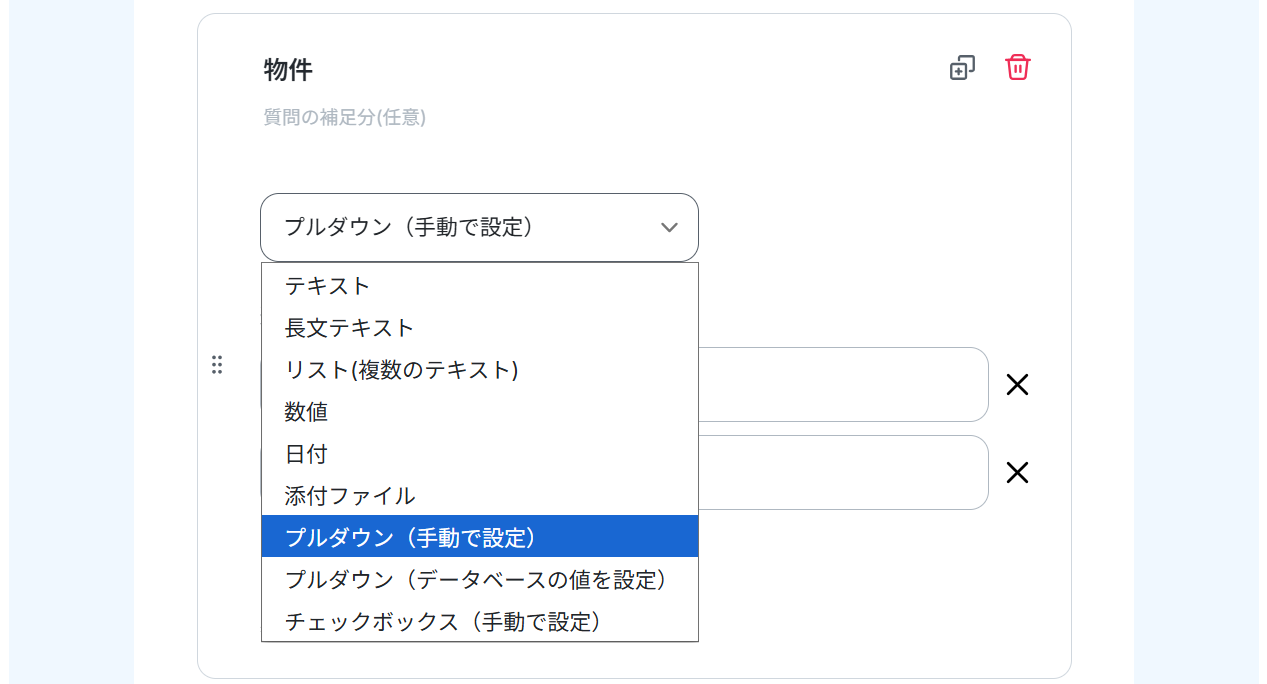Duplicate the 物件 question with copy icon
The image size is (1267, 684).
click(962, 68)
